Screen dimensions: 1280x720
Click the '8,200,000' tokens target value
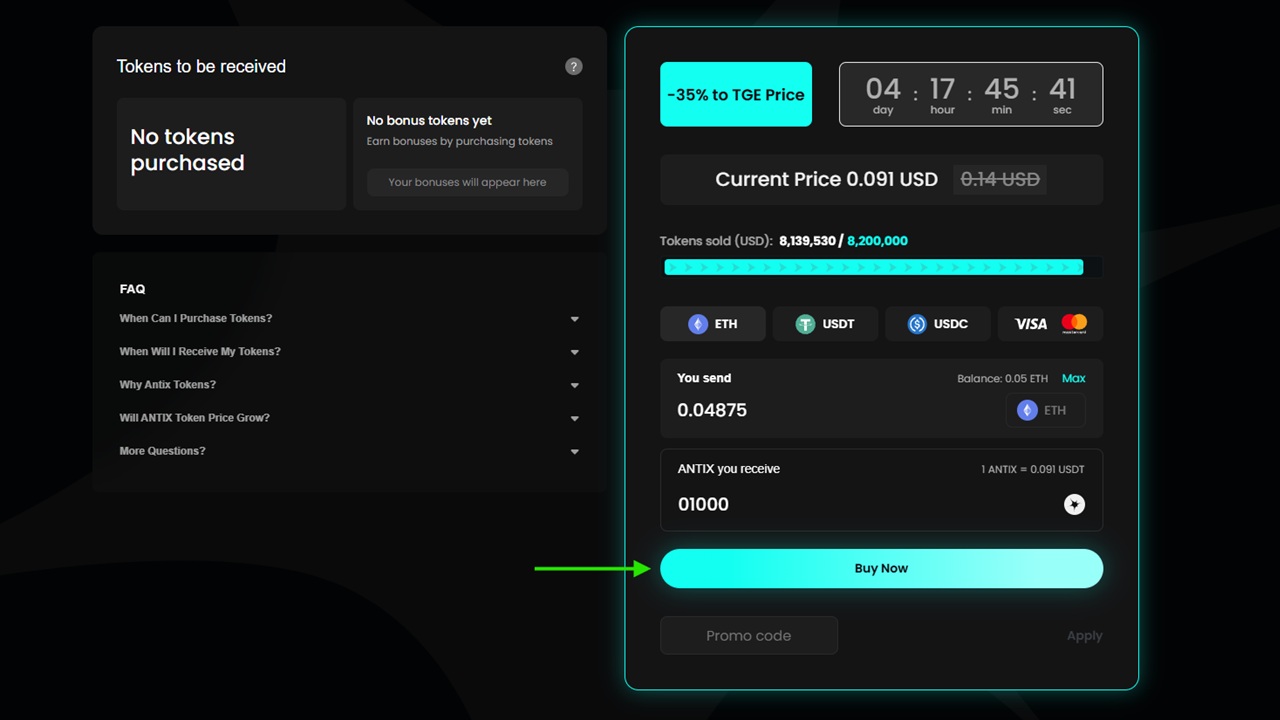click(x=877, y=241)
